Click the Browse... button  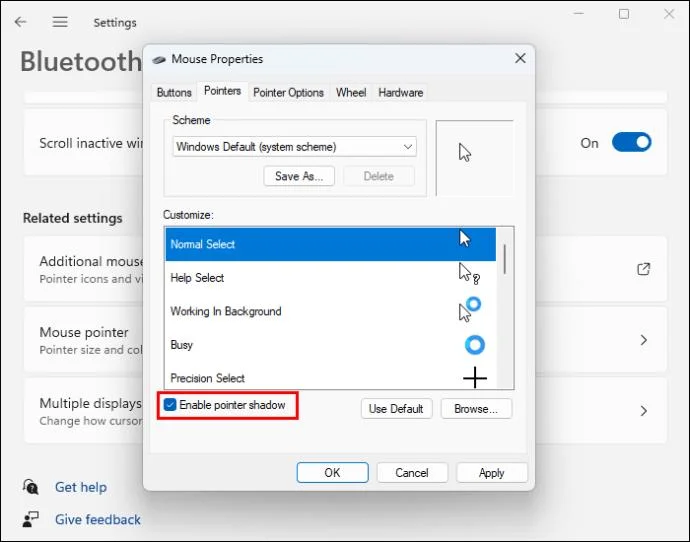(476, 409)
